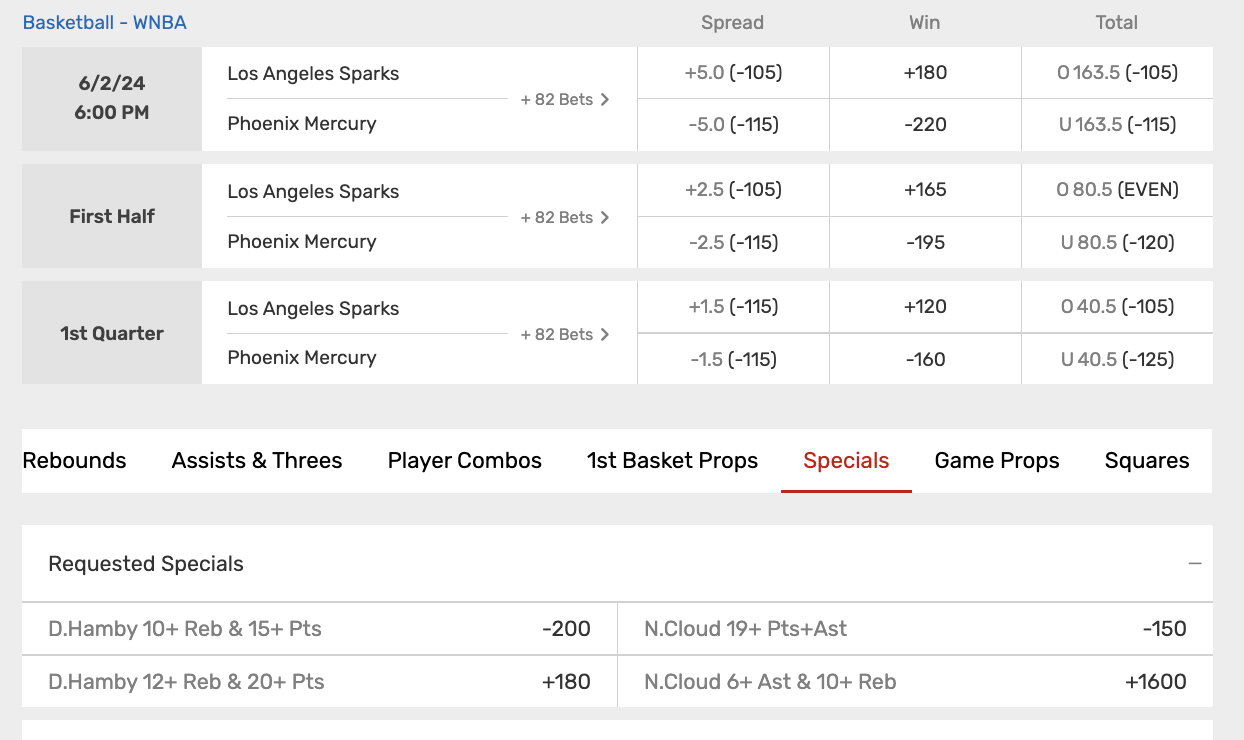Select Sparks +120 first quarter moneyline

click(x=925, y=307)
